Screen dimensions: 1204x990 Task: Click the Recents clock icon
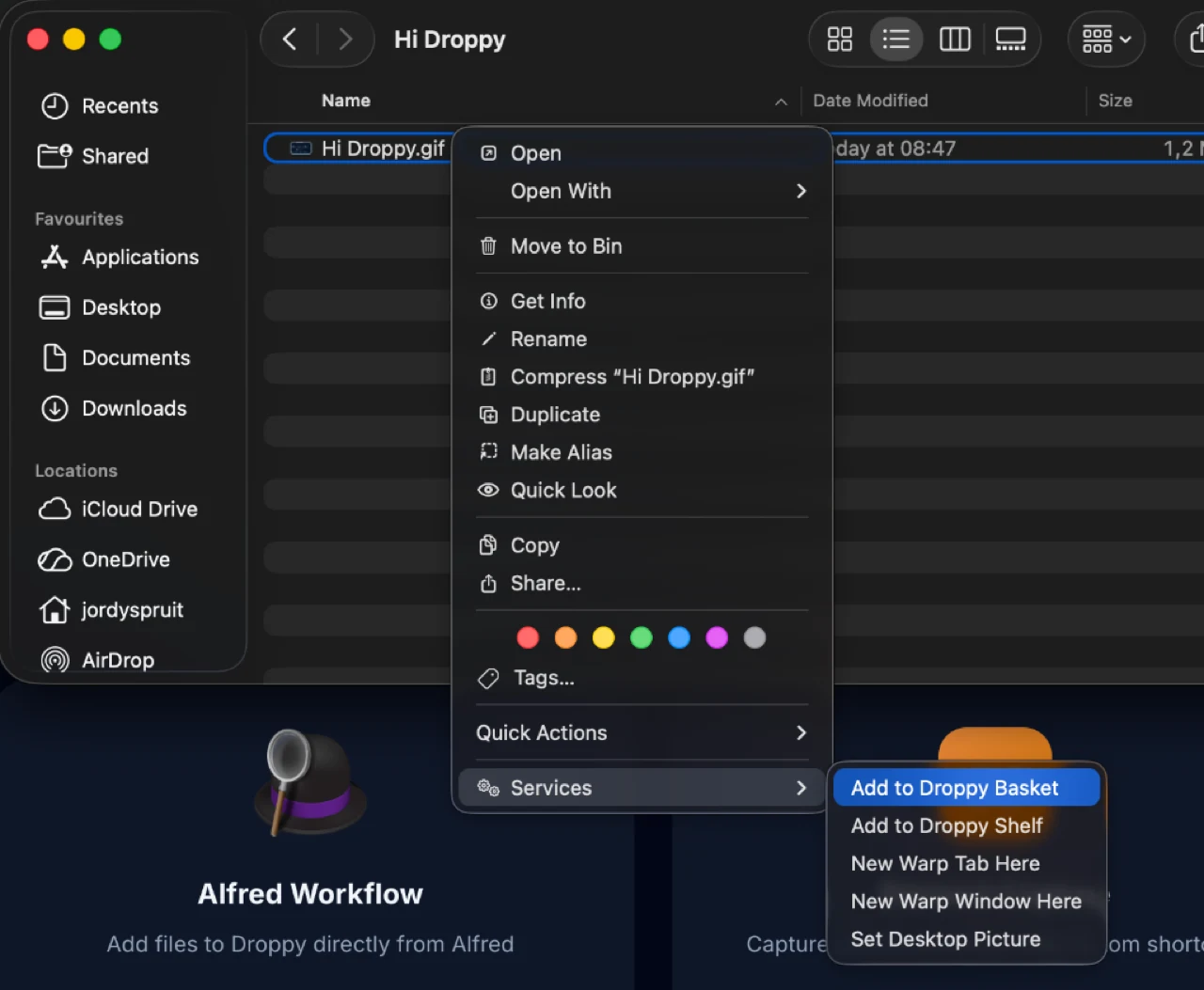(55, 106)
